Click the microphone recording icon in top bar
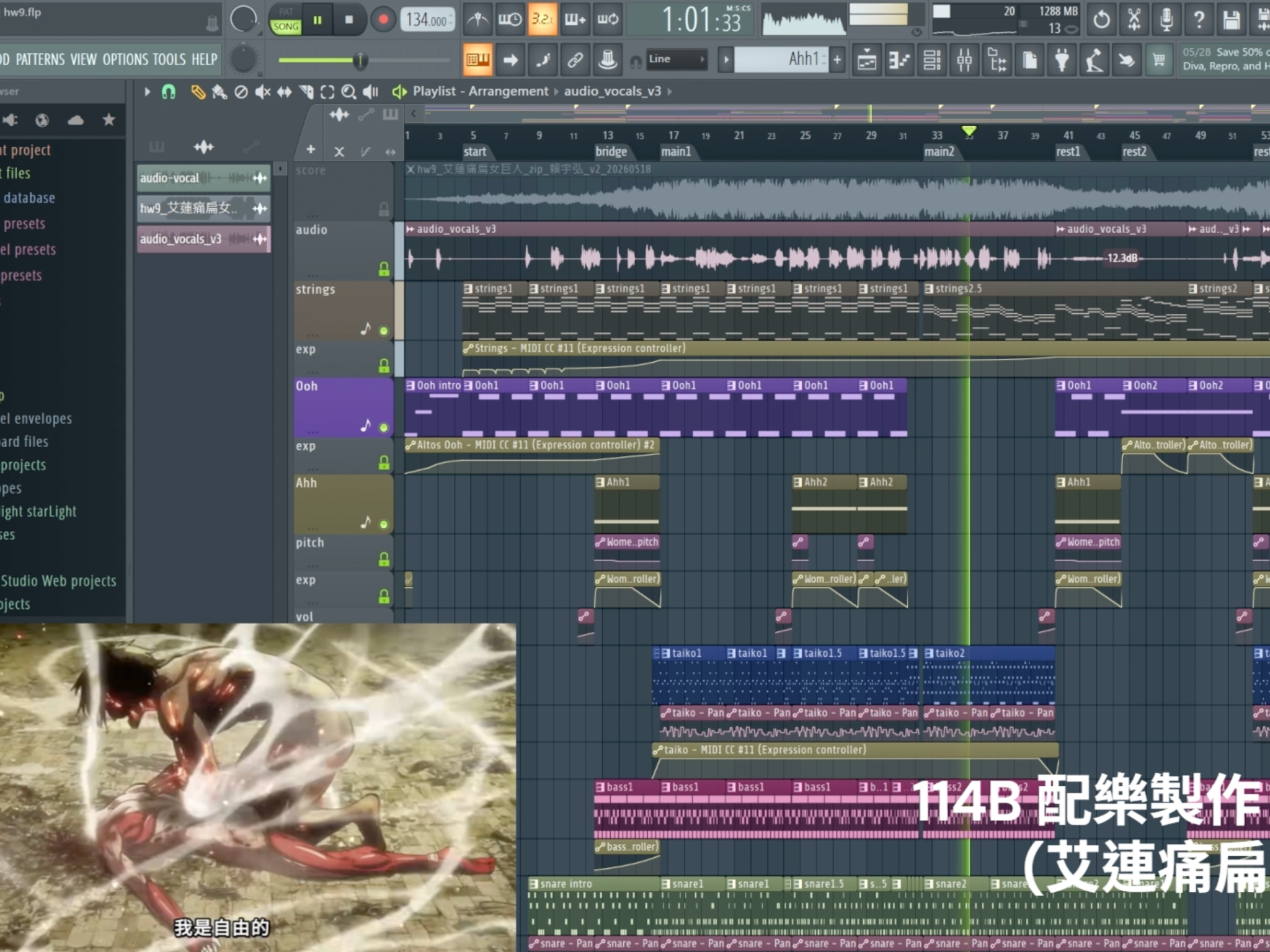 (1166, 20)
